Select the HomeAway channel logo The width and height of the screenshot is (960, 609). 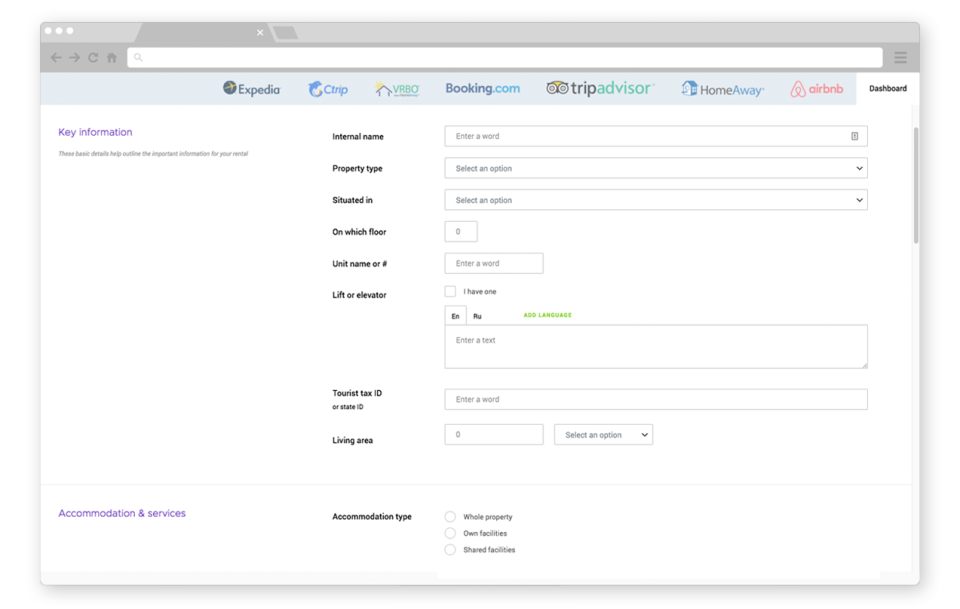coord(722,89)
